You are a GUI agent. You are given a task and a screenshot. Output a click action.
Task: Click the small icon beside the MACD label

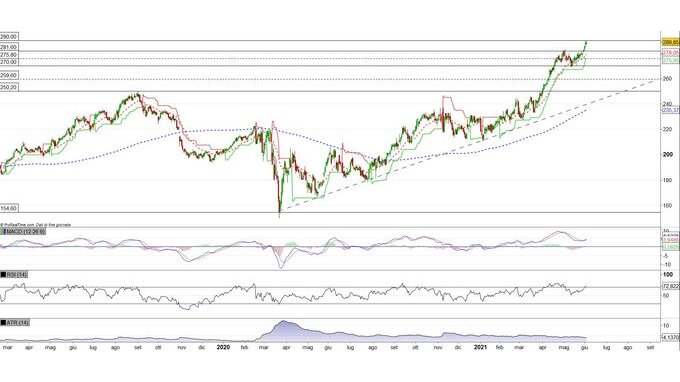click(3, 232)
